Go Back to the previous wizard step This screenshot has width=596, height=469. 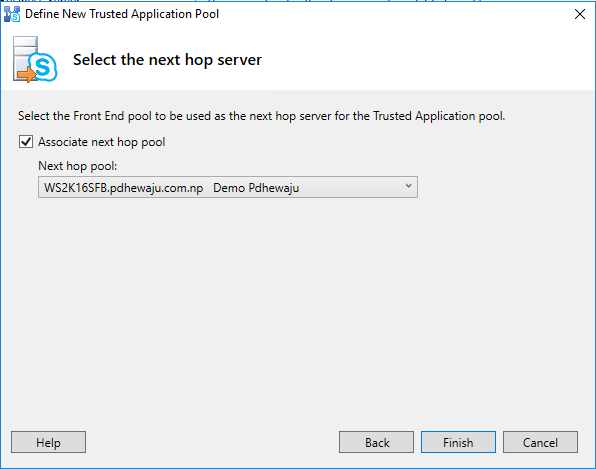click(x=376, y=442)
